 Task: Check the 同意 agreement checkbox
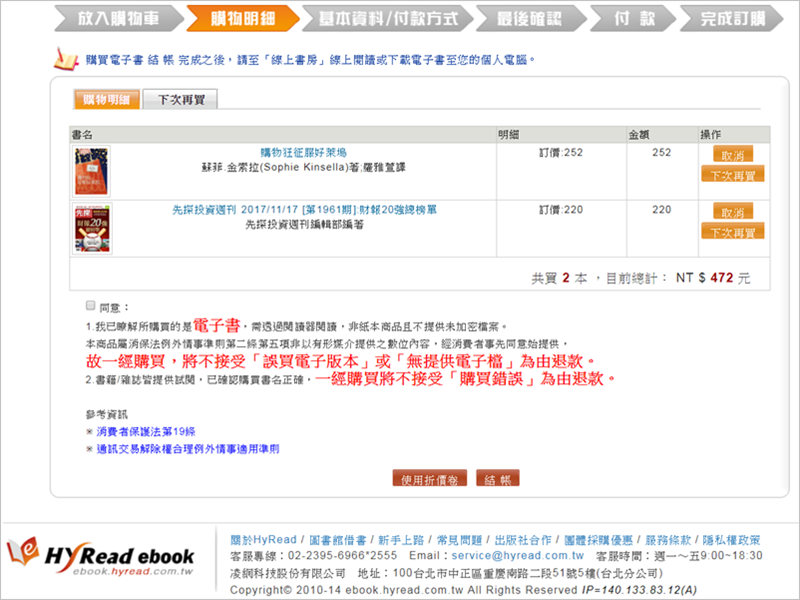click(90, 305)
